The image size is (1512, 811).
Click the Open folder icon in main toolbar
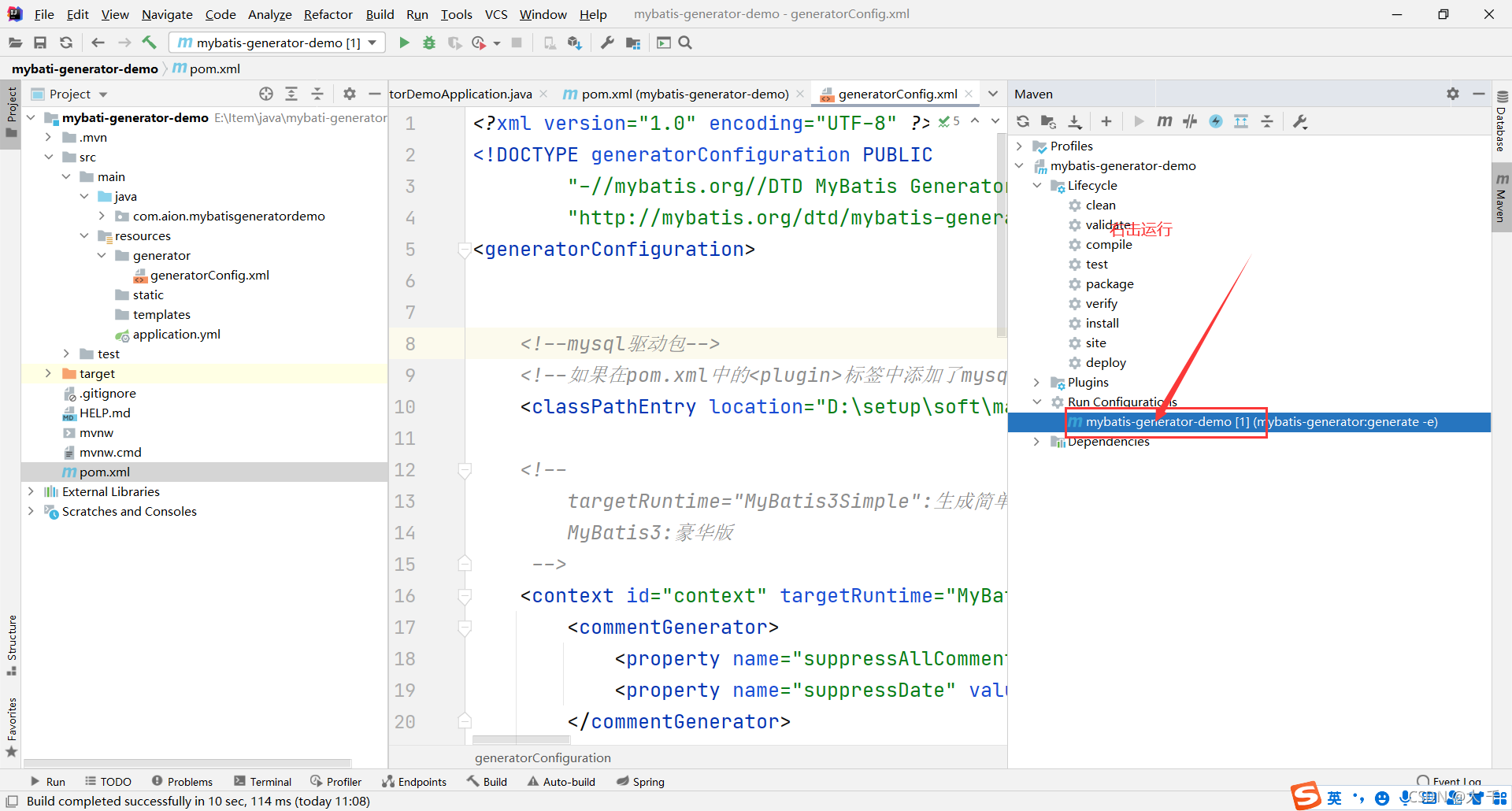coord(15,43)
